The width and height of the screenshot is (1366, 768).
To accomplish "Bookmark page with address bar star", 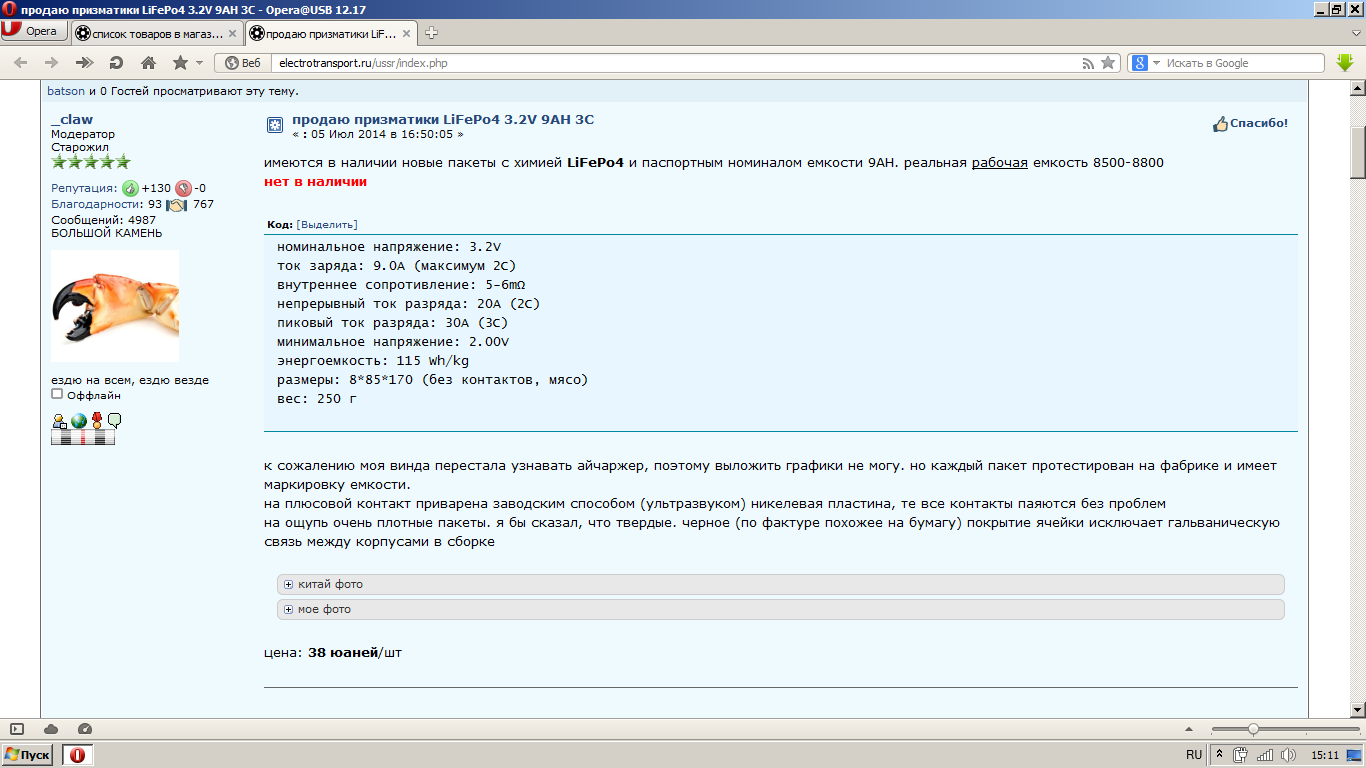I will click(1108, 63).
